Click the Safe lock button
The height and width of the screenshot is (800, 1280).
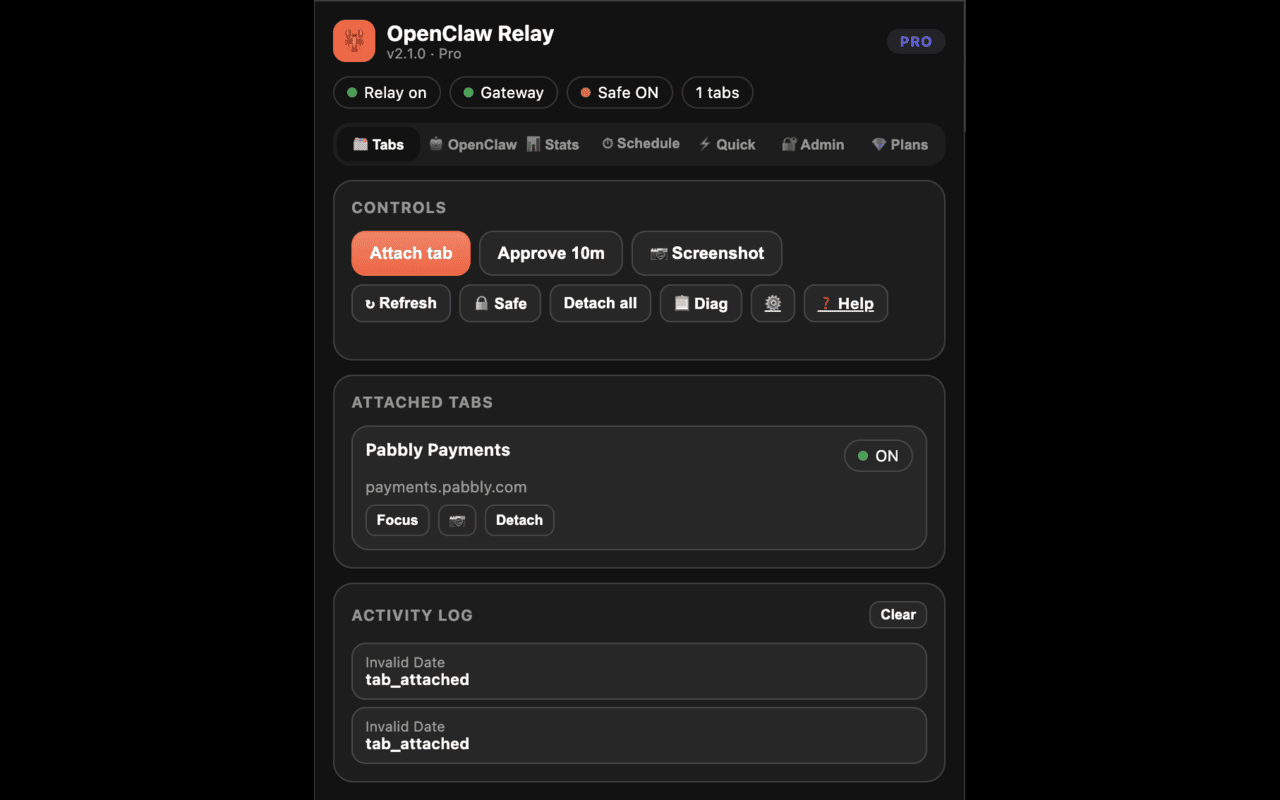[500, 303]
